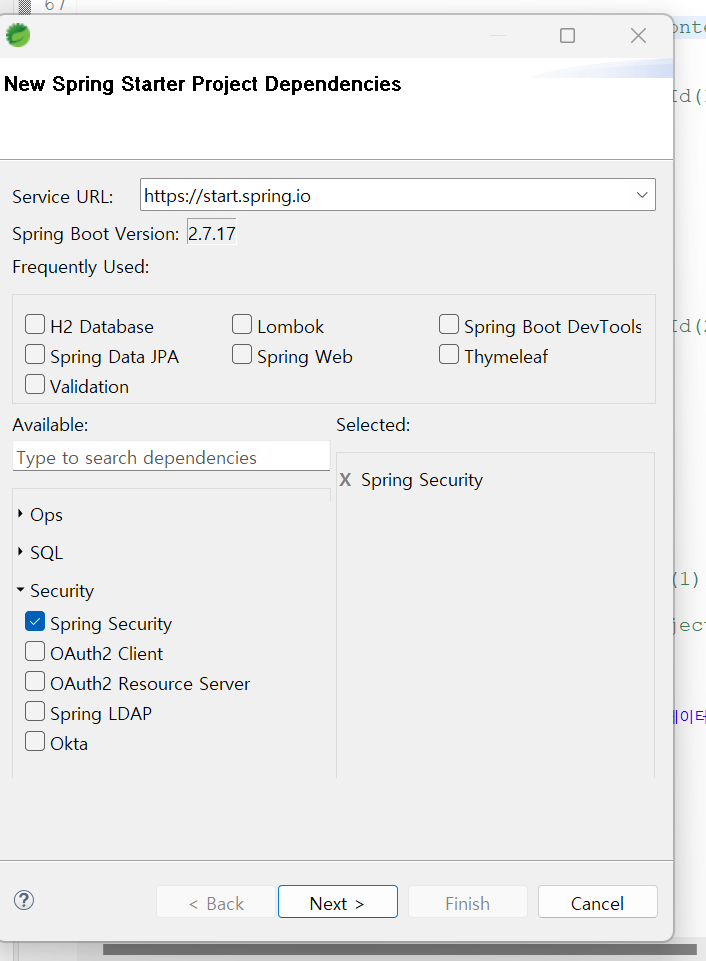Tick the Okta dependency checkbox
706x961 pixels.
point(35,742)
